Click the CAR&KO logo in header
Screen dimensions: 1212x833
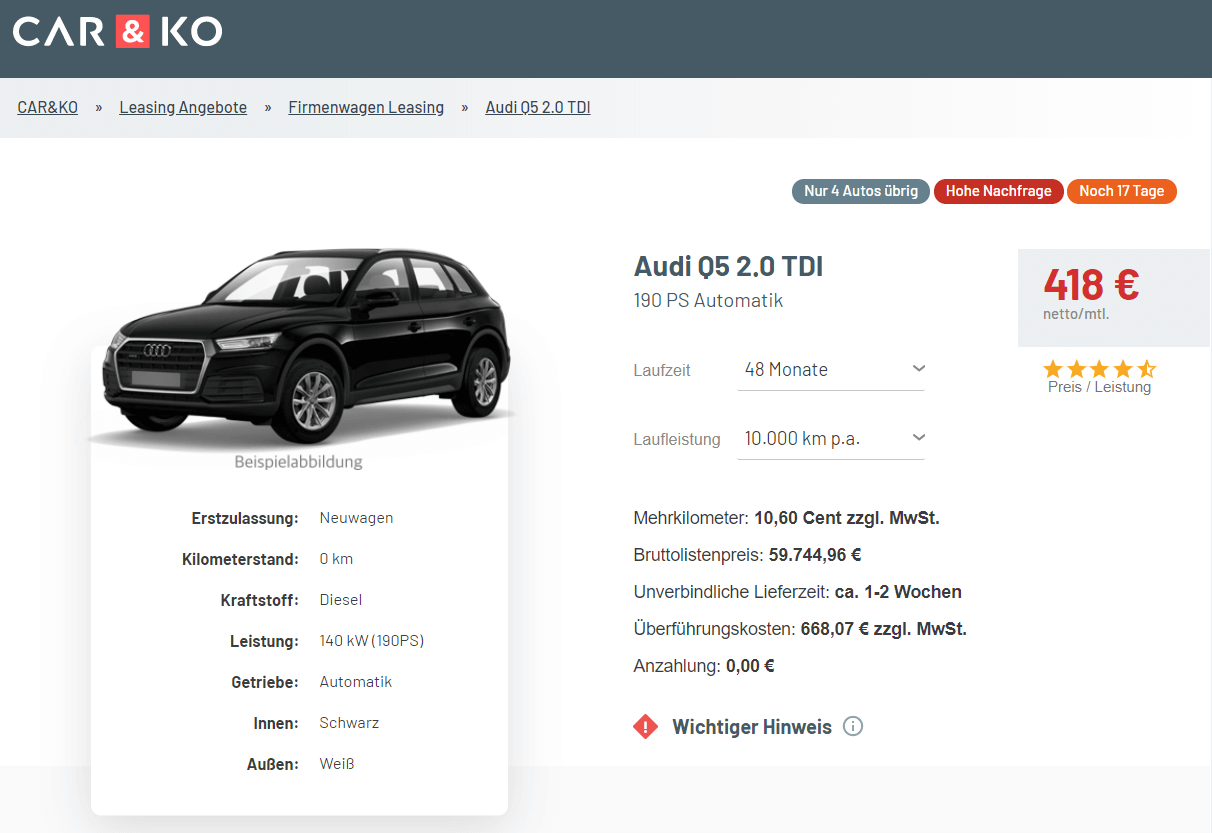click(x=117, y=31)
